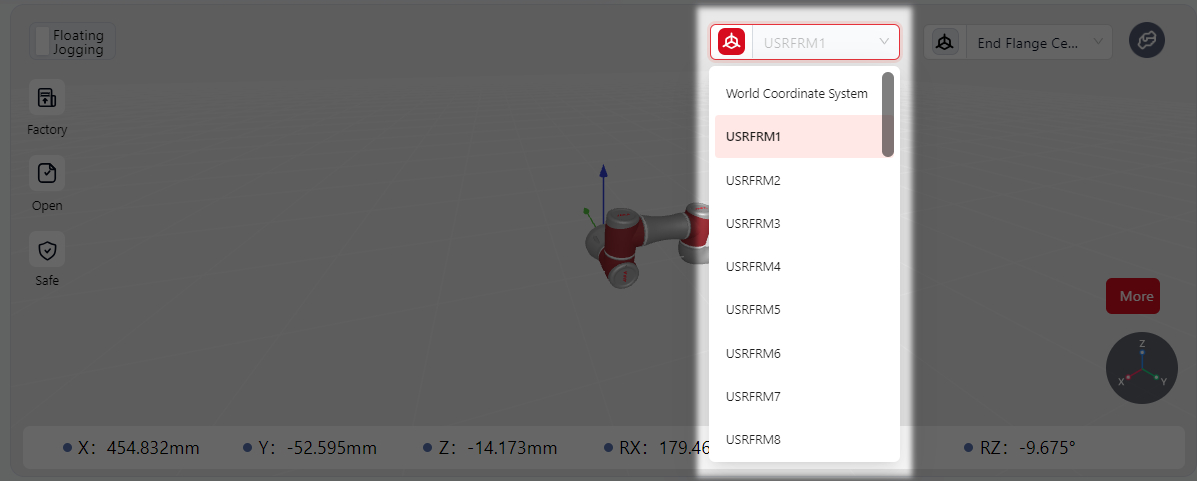Click the blue Z axis arrow on robot
Viewport: 1197px width, 481px height.
pos(603,191)
